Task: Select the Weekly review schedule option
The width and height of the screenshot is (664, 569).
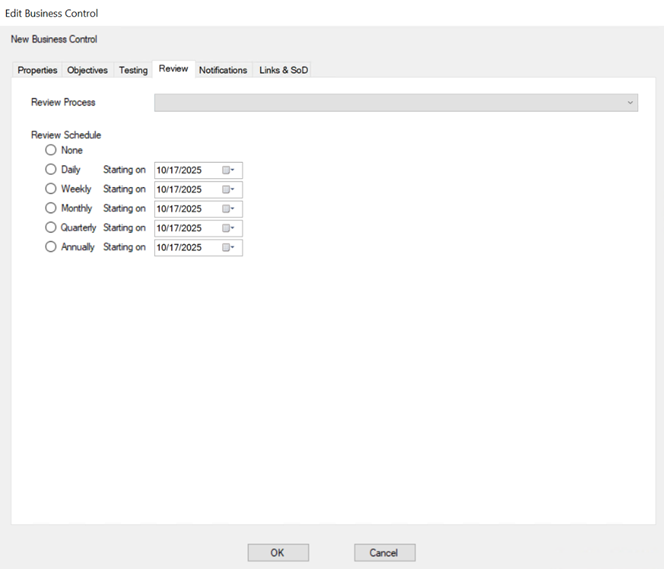Action: point(51,189)
